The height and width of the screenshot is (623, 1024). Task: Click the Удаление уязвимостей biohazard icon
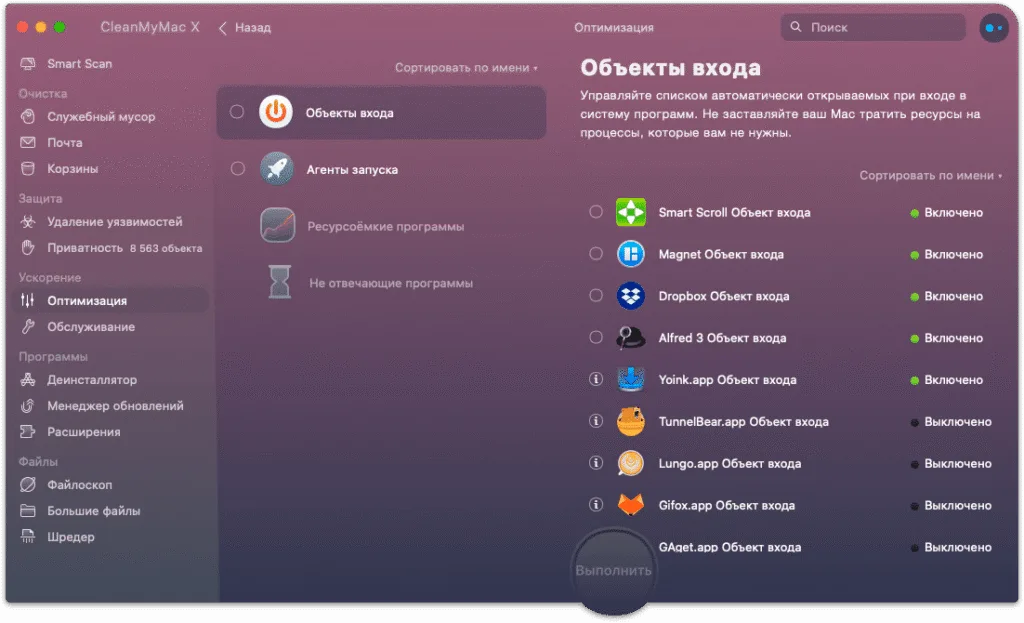click(x=27, y=222)
